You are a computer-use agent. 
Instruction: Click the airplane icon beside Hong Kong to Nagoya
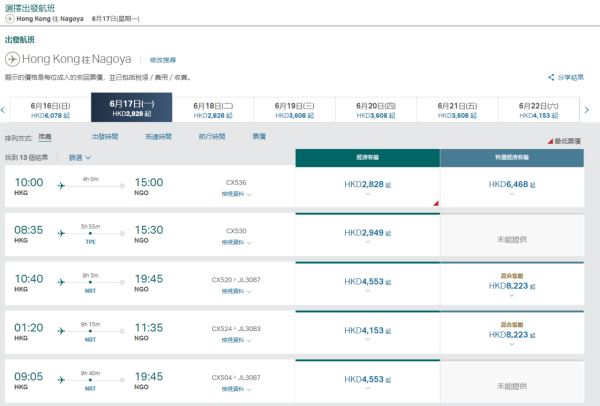click(x=13, y=59)
